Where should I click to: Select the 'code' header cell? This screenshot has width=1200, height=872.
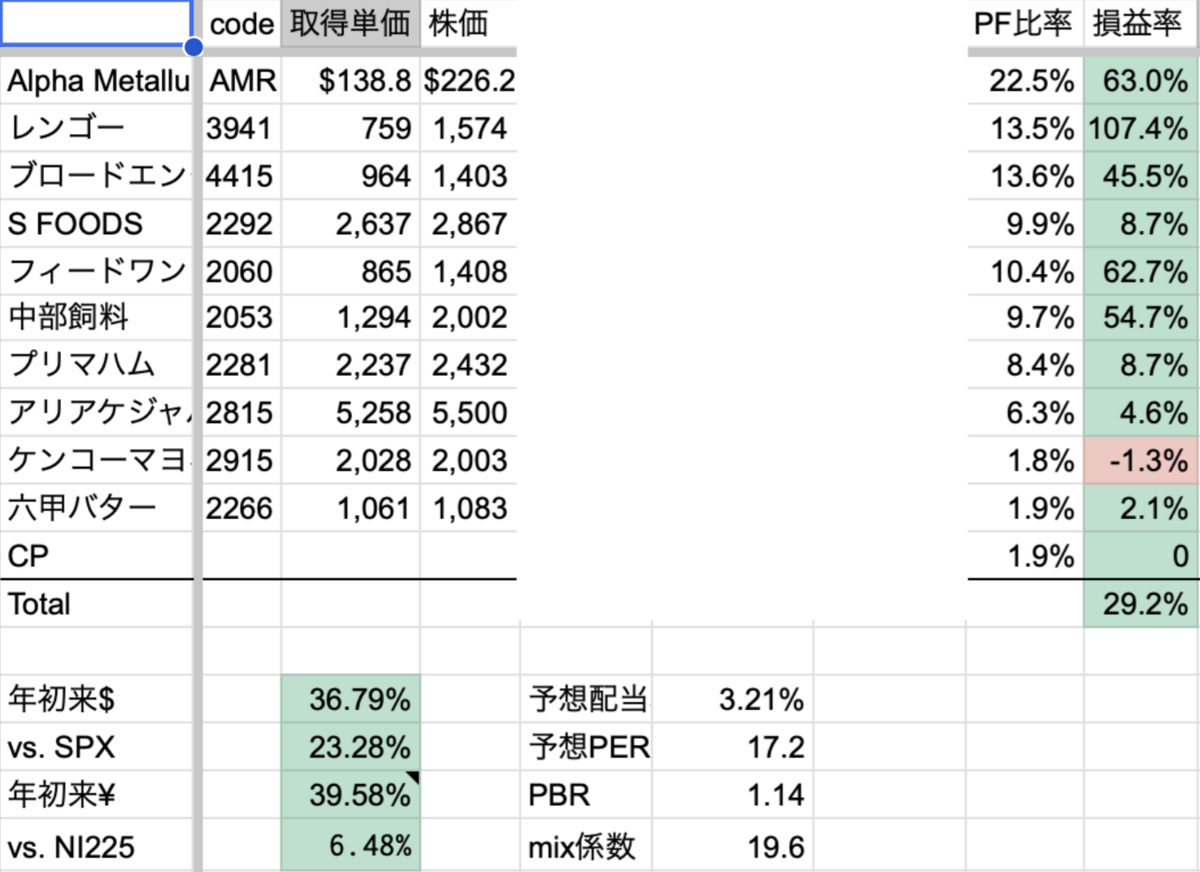tap(242, 24)
